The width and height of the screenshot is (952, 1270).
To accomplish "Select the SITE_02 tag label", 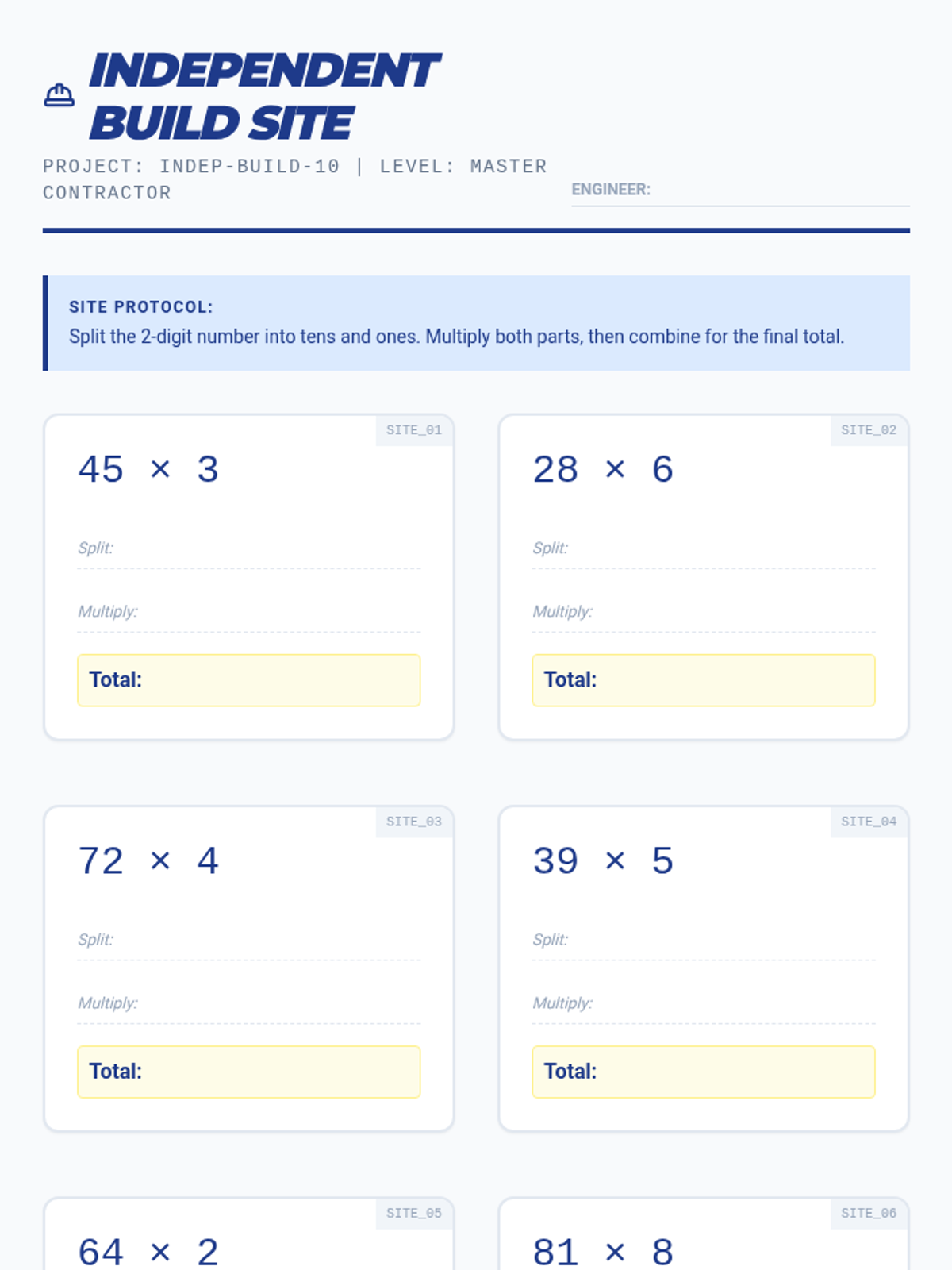I will [x=869, y=430].
